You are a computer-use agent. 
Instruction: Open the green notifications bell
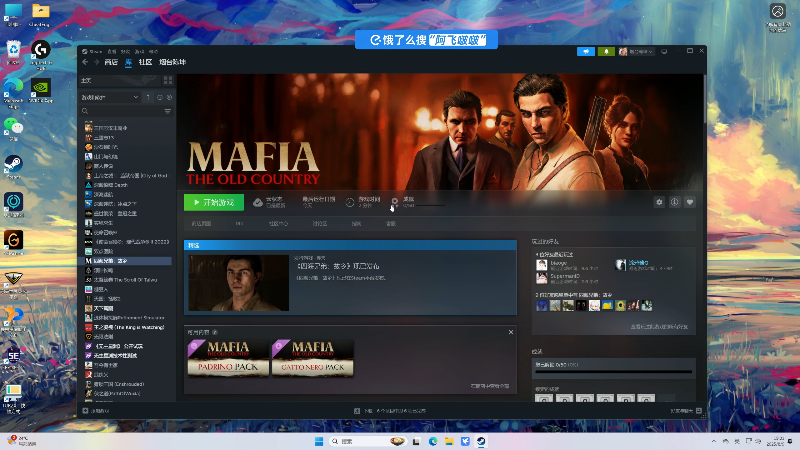tap(606, 52)
